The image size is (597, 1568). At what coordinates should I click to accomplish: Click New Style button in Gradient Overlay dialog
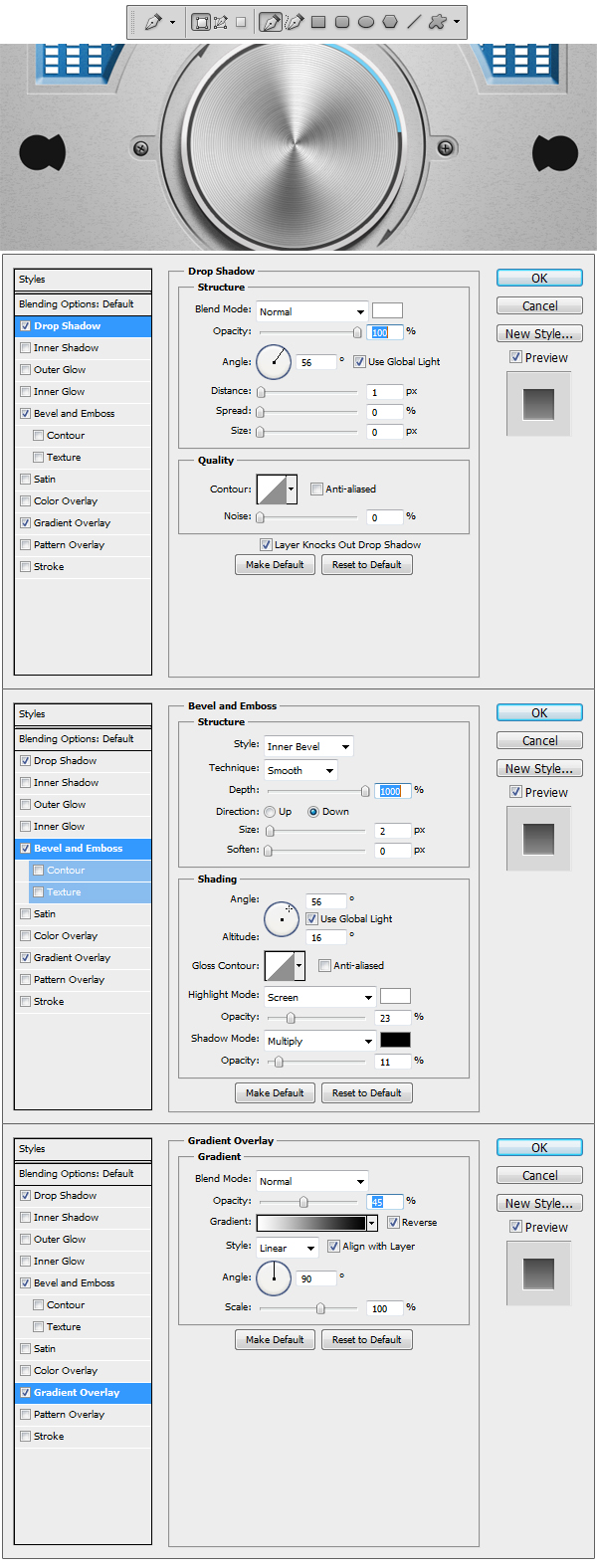pyautogui.click(x=539, y=1204)
